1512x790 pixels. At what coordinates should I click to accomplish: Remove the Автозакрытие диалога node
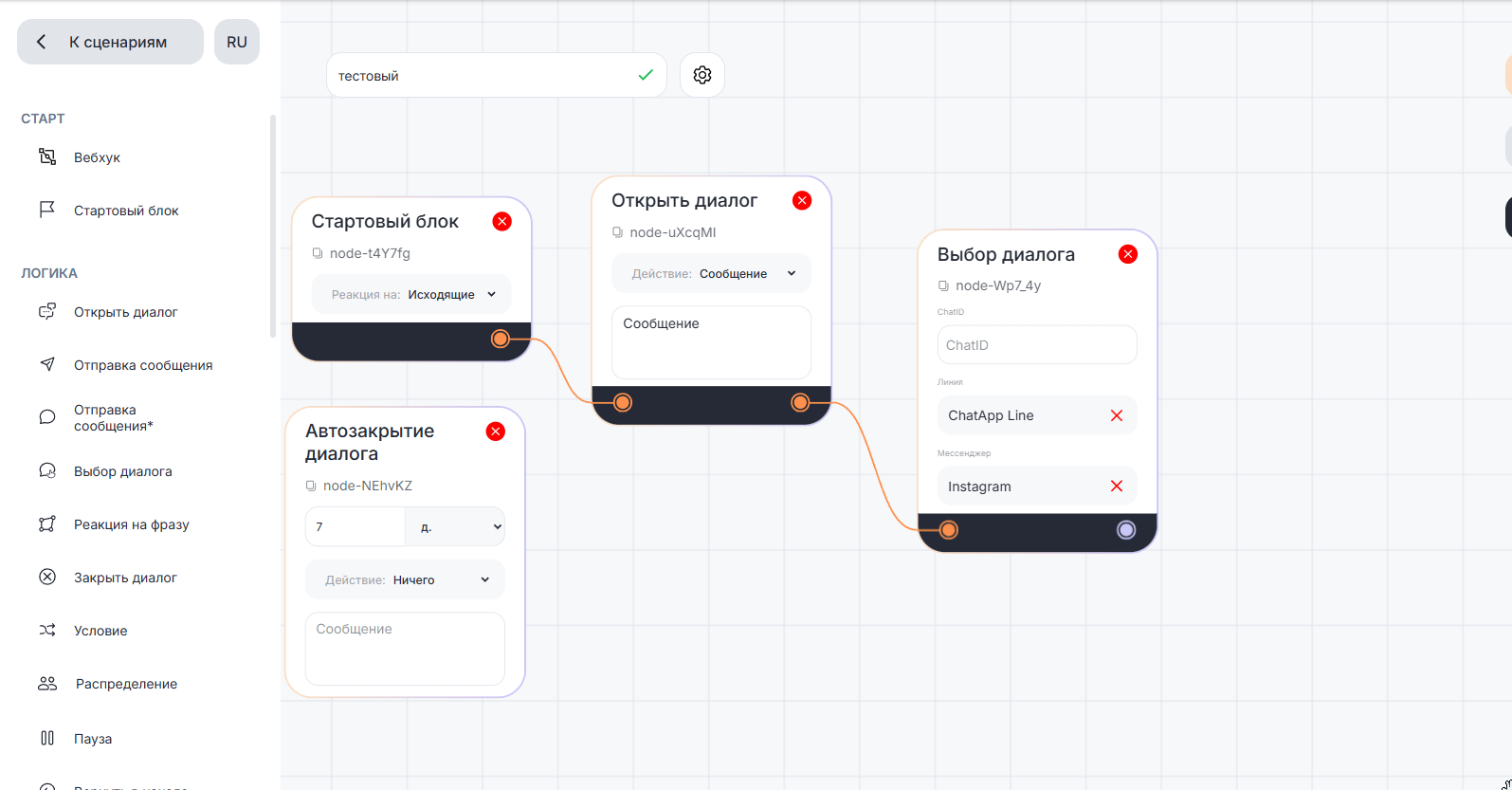495,432
